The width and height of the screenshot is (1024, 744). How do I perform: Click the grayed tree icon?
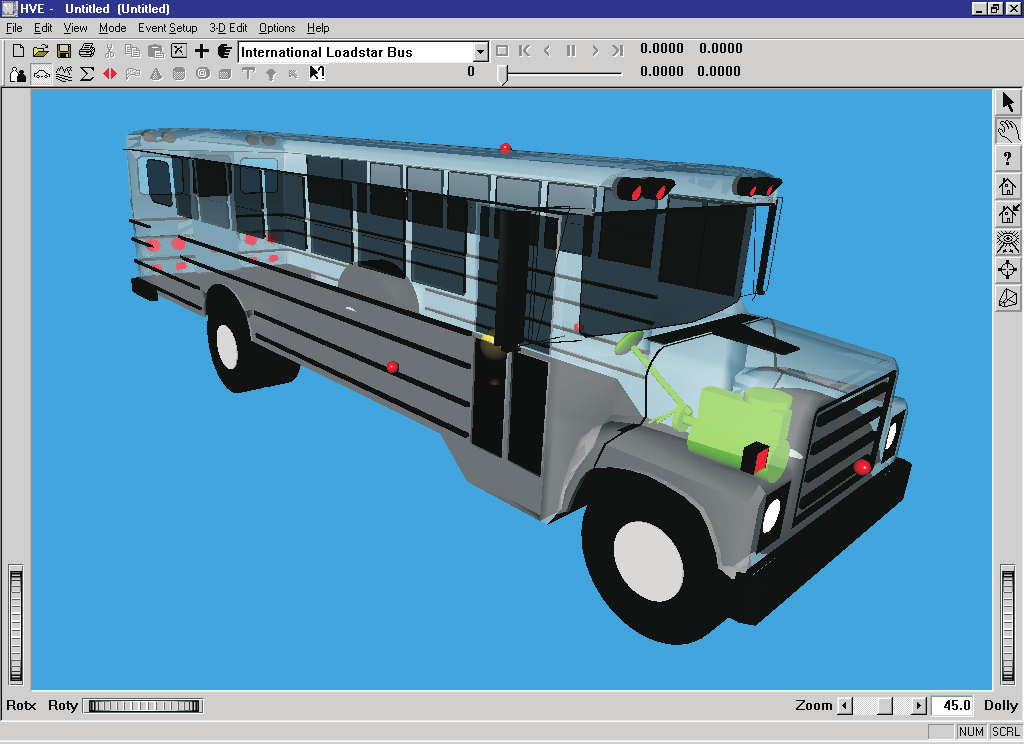pyautogui.click(x=271, y=74)
